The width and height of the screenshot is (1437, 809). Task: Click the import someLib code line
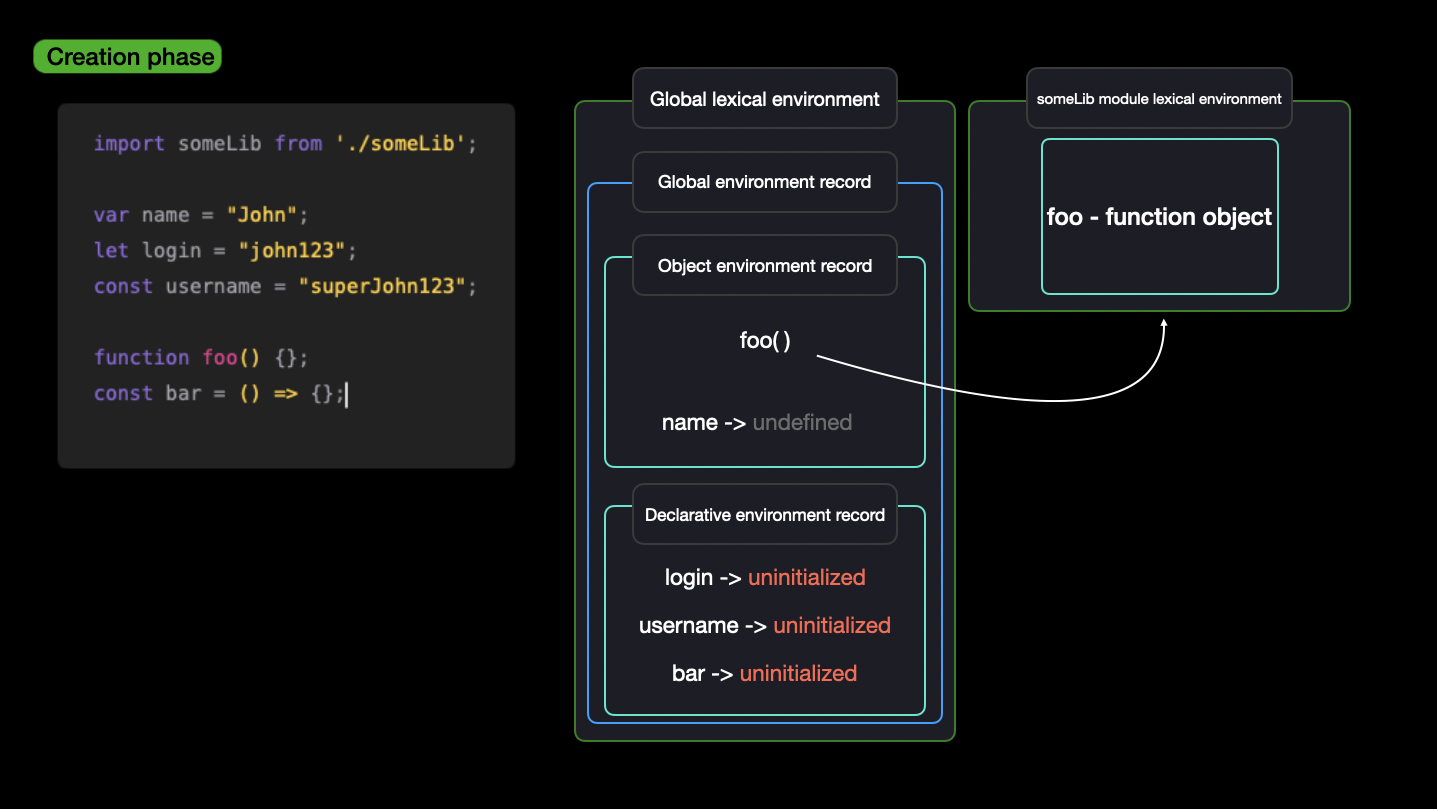point(286,143)
